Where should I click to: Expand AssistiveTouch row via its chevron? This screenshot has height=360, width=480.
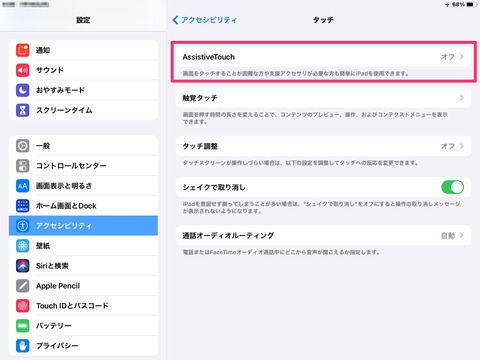(462, 57)
